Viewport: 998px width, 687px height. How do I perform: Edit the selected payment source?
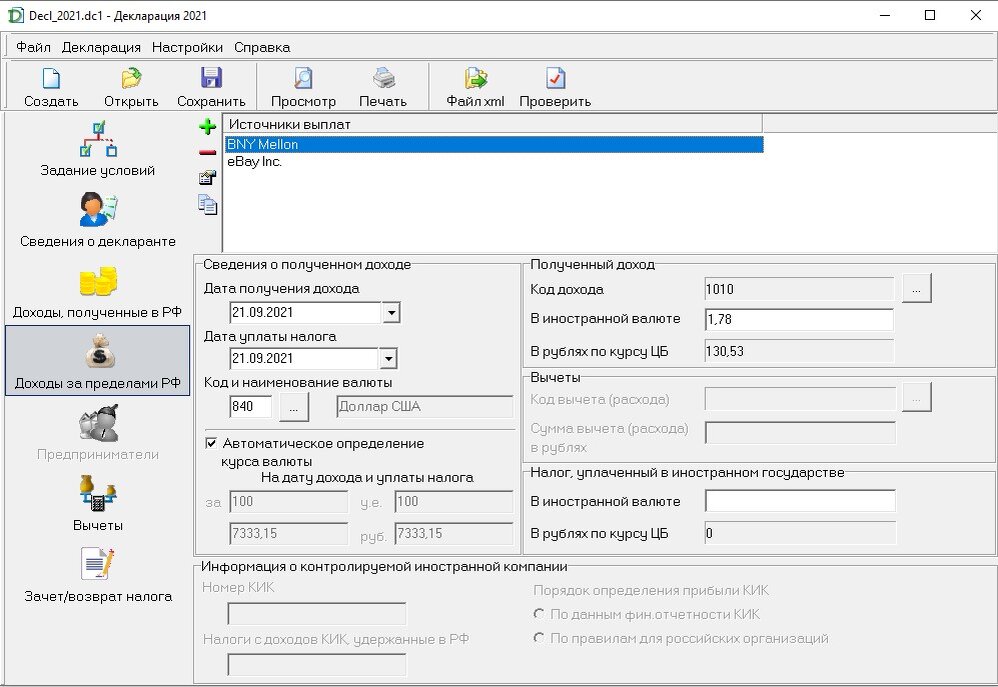[x=207, y=178]
